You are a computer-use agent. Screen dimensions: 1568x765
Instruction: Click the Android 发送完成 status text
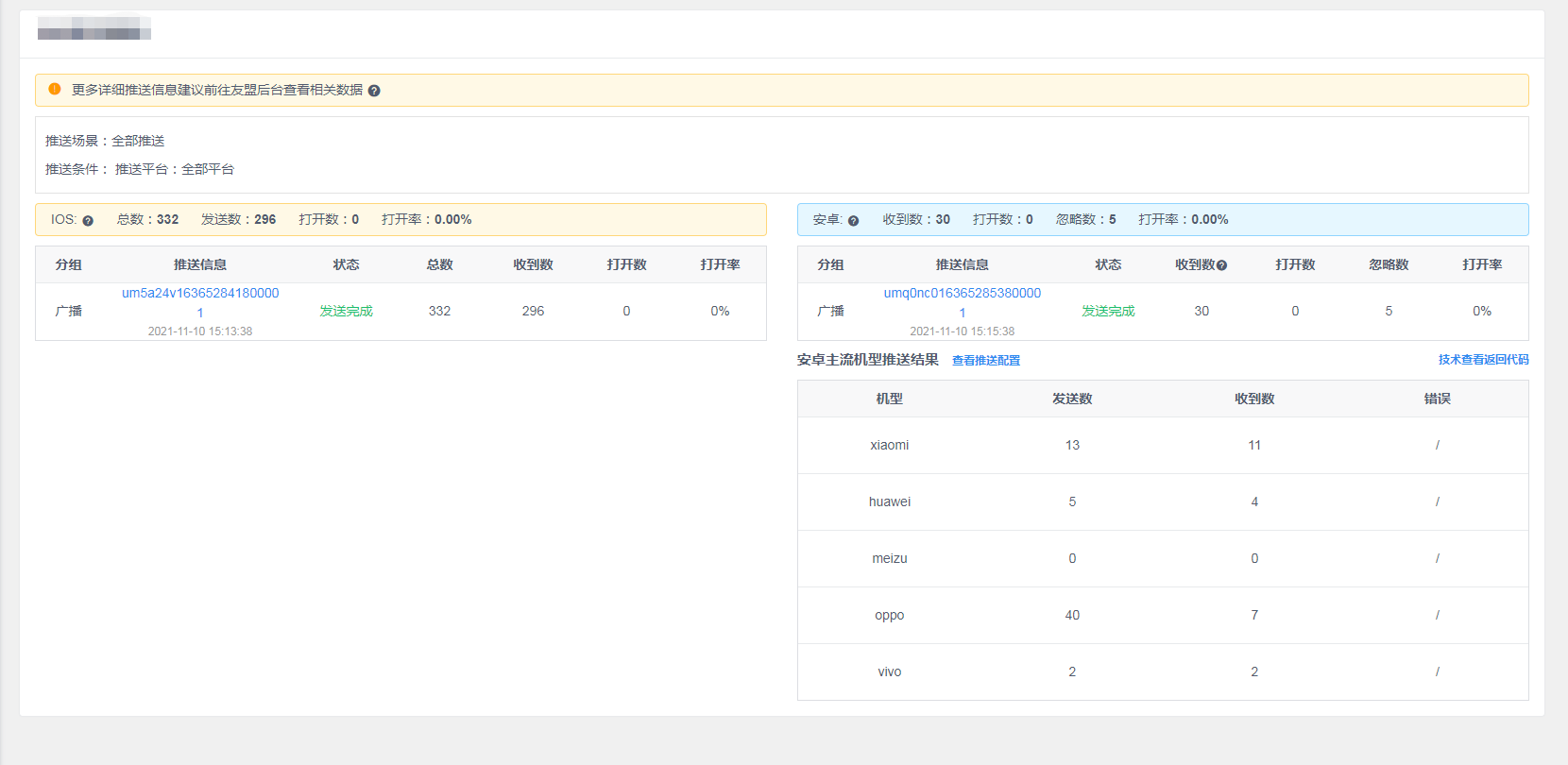pyautogui.click(x=1108, y=311)
